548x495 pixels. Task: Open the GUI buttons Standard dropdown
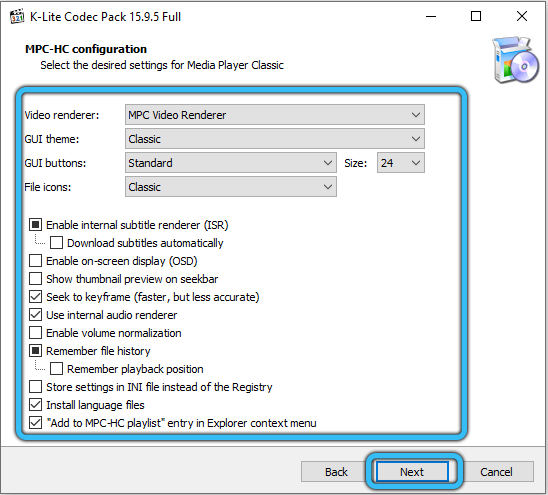coord(231,163)
